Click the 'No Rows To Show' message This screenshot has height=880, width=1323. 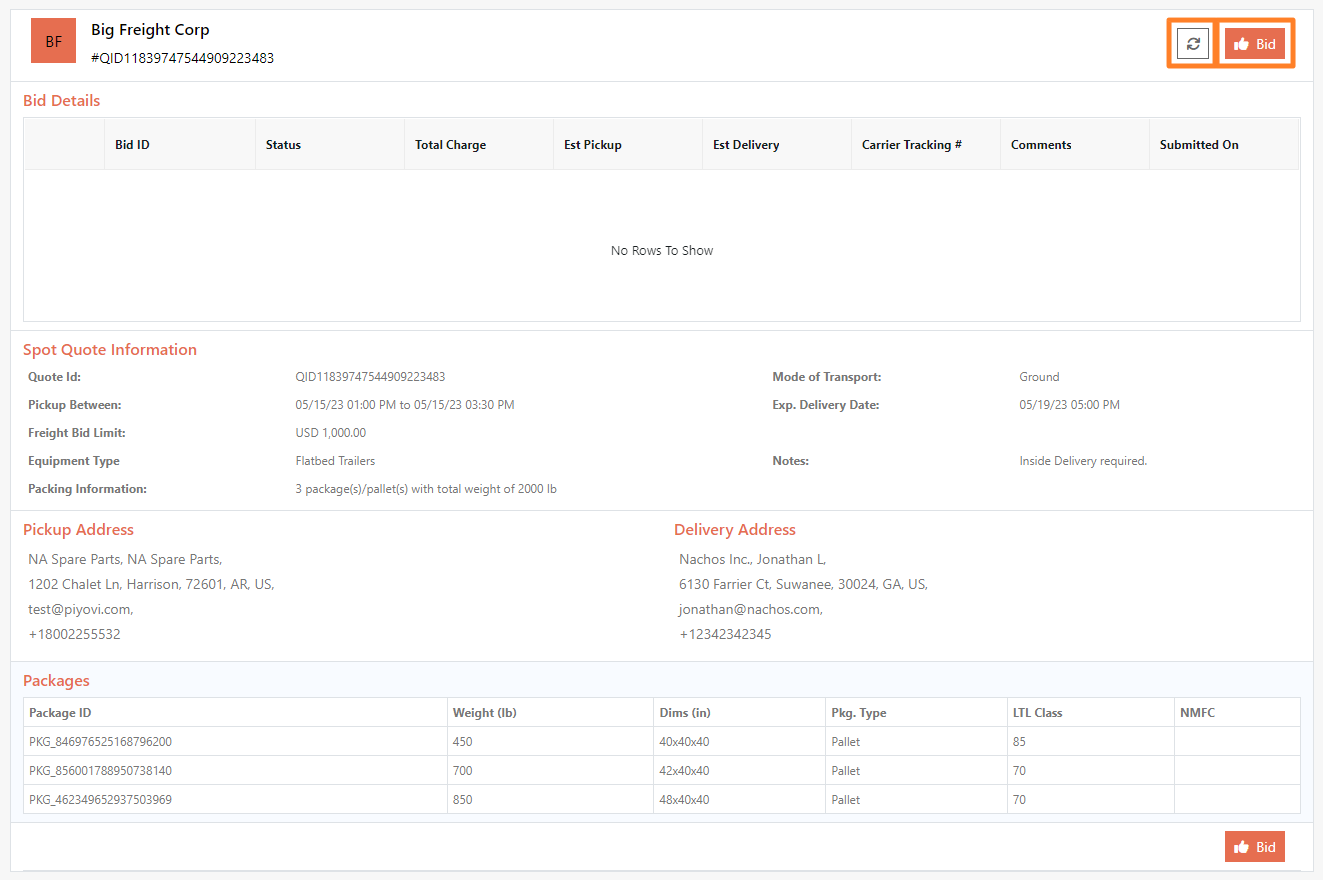[662, 251]
